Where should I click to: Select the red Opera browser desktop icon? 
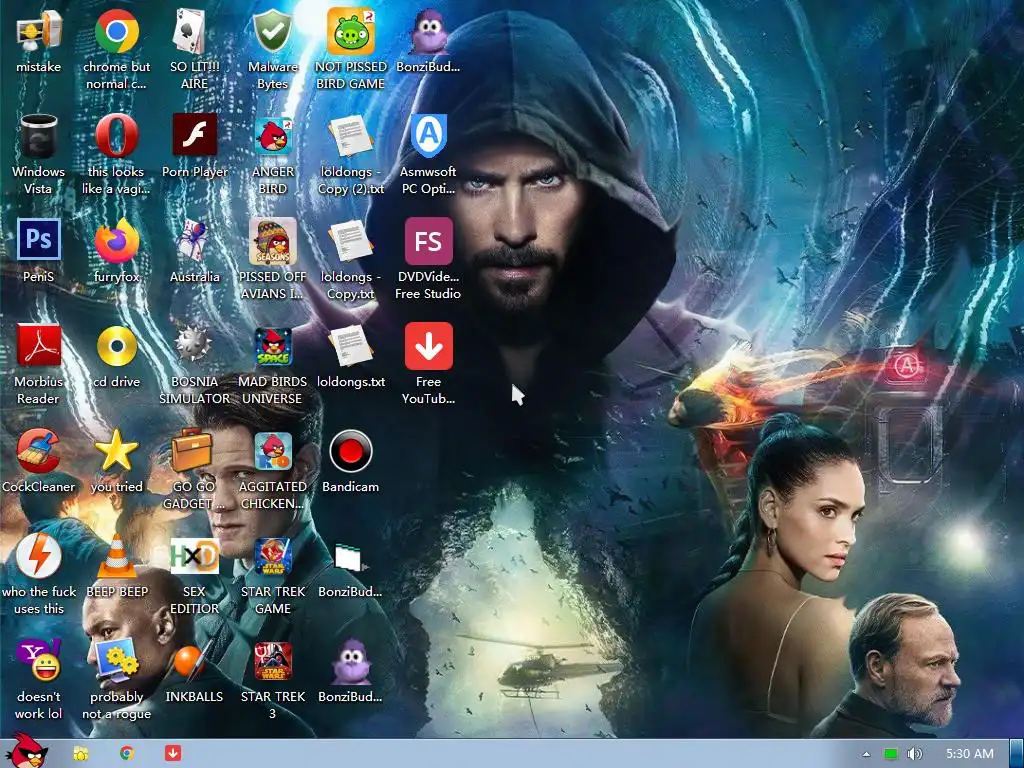click(117, 136)
